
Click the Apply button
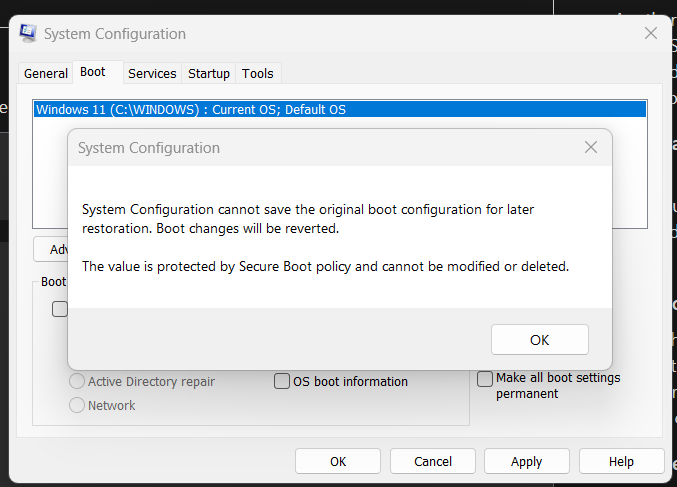(527, 461)
